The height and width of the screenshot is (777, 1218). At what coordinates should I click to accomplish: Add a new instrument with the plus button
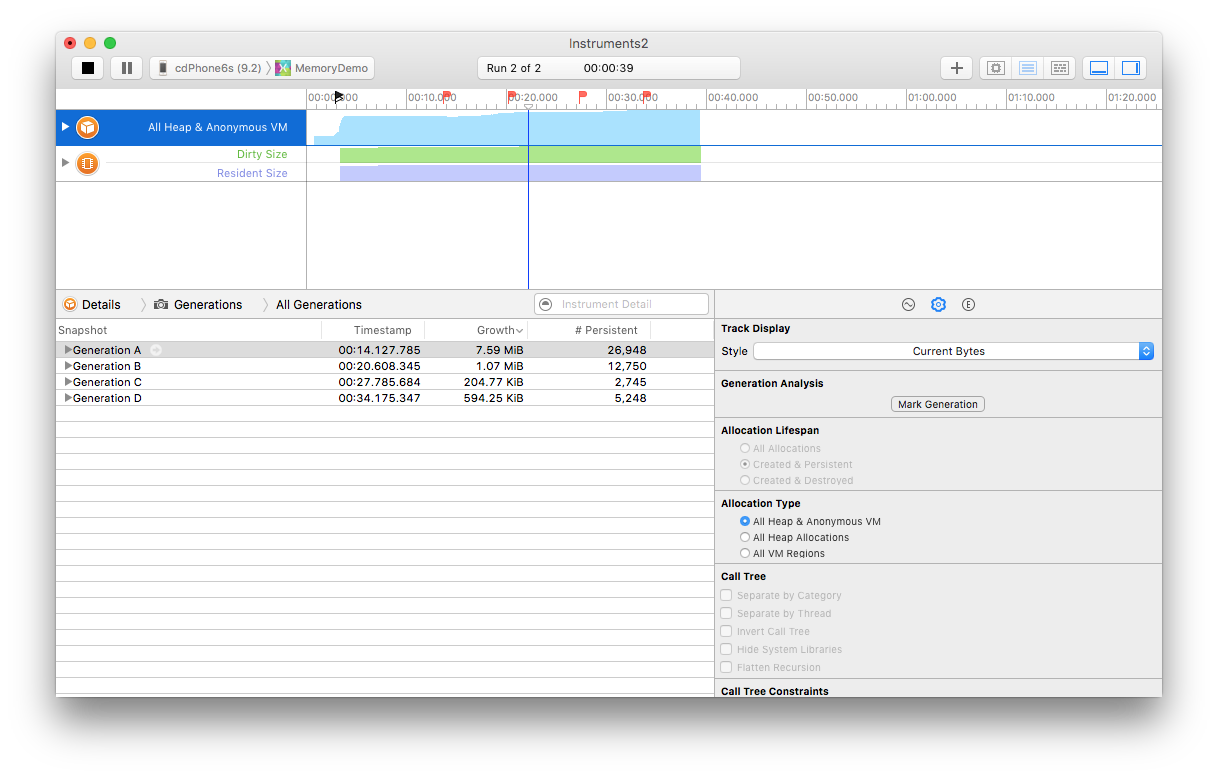(x=956, y=67)
